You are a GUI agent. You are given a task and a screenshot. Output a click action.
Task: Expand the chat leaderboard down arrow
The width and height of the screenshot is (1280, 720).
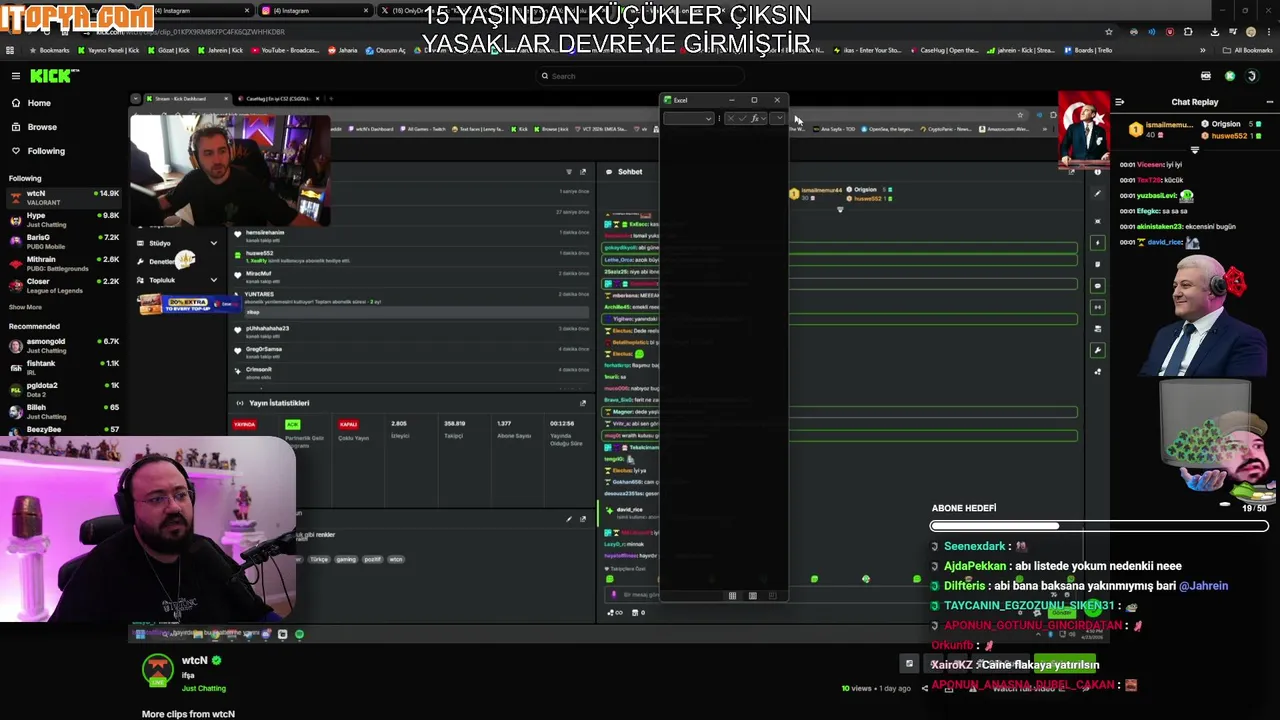[x=1194, y=150]
